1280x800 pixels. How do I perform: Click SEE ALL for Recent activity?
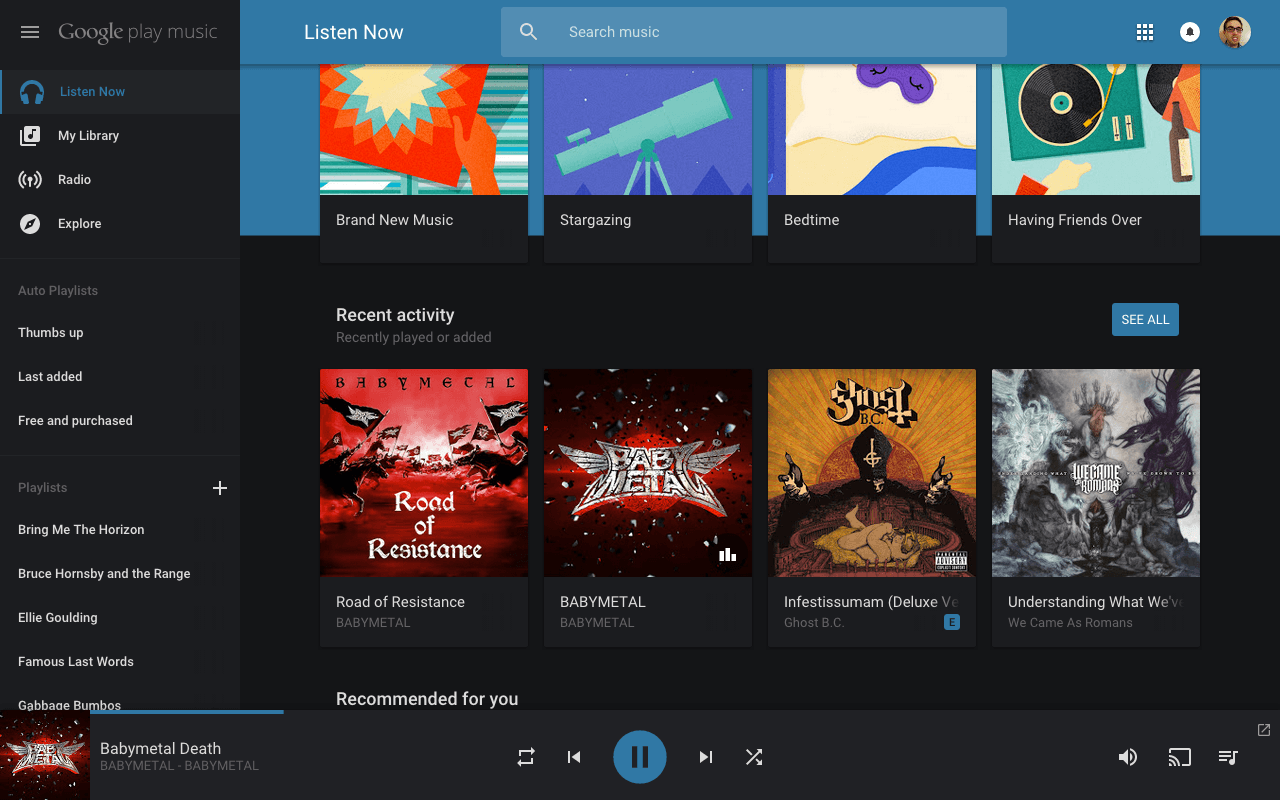[1145, 319]
